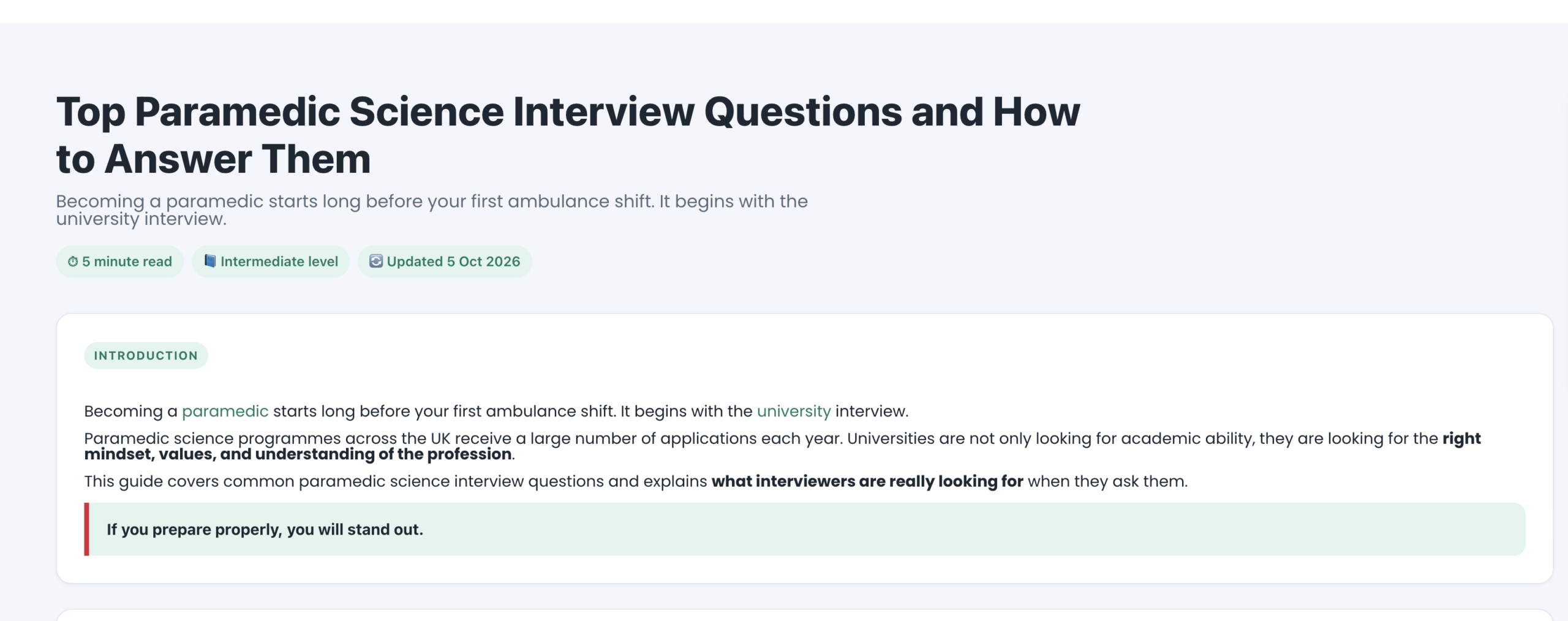Viewport: 1568px width, 621px height.
Task: Click the clock icon beside 5 minute read
Action: click(x=73, y=262)
